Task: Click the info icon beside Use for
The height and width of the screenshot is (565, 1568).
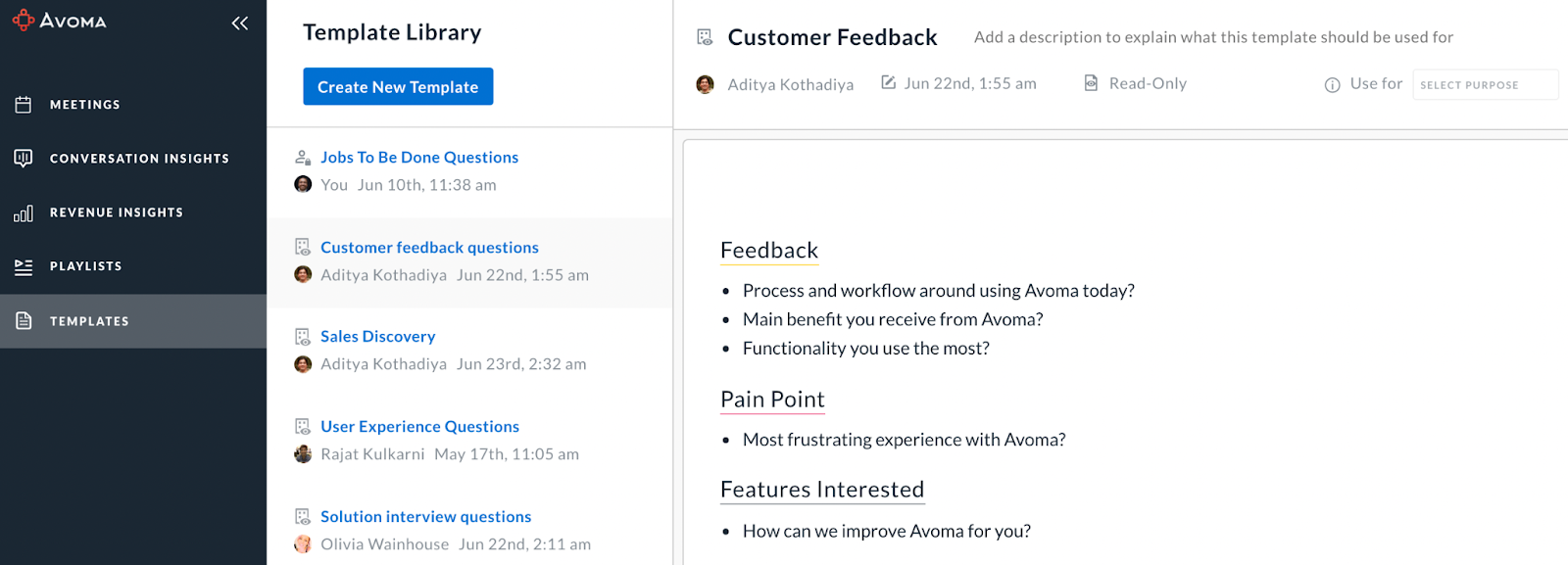Action: 1332,85
